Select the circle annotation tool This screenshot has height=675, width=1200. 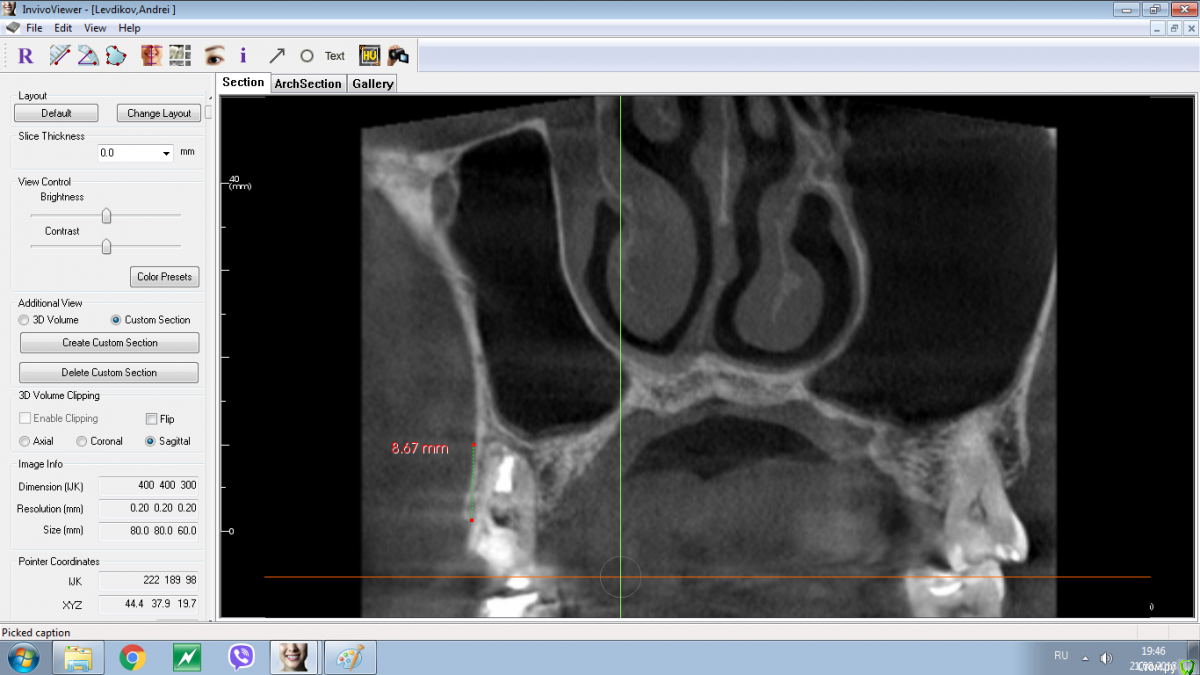307,56
